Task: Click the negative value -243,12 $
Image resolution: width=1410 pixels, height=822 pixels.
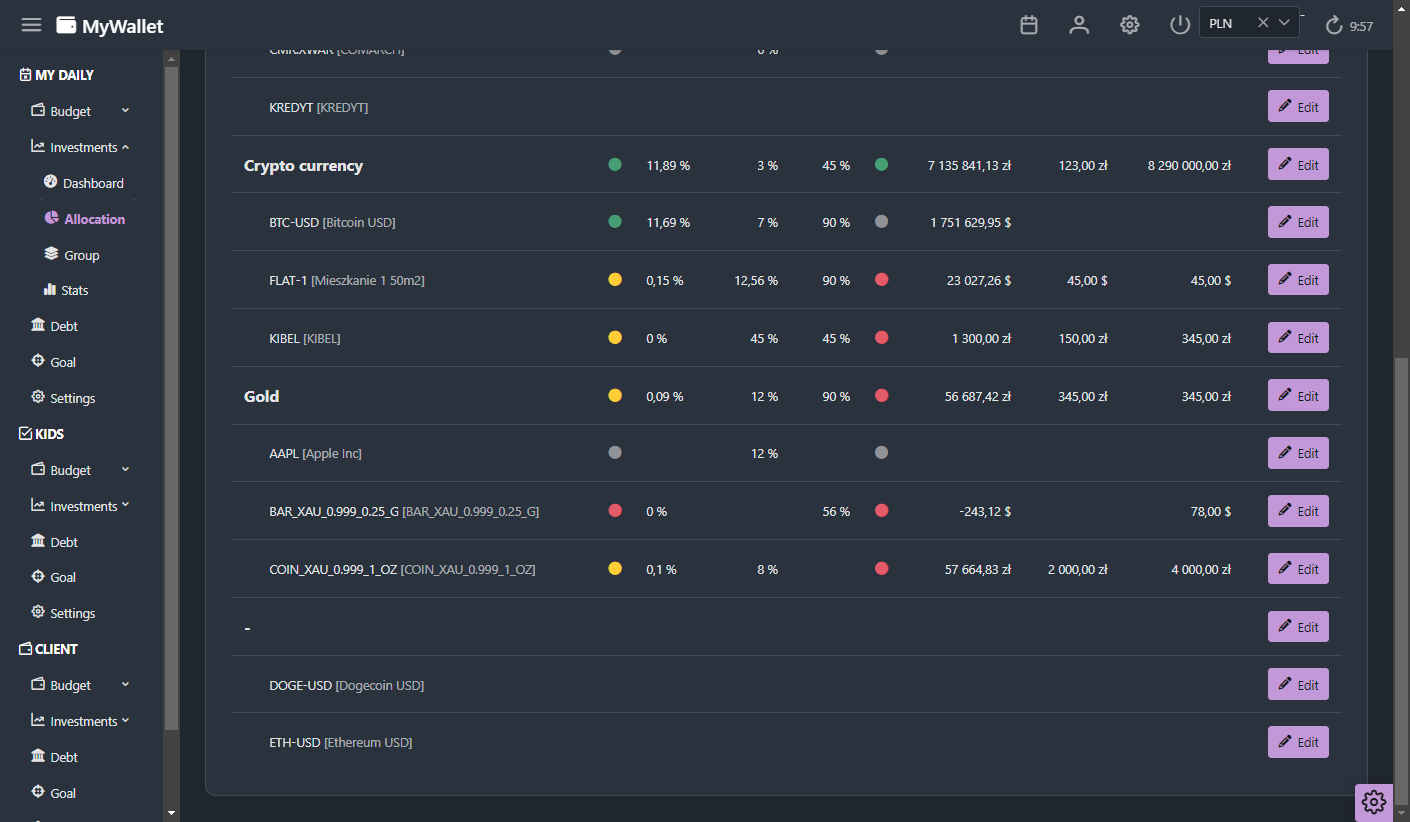Action: coord(984,512)
